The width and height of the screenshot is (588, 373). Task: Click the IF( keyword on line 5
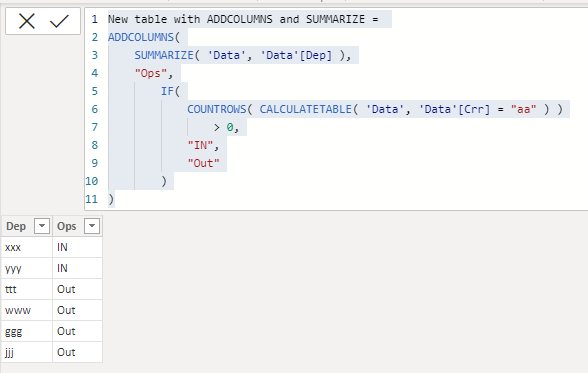tap(171, 91)
